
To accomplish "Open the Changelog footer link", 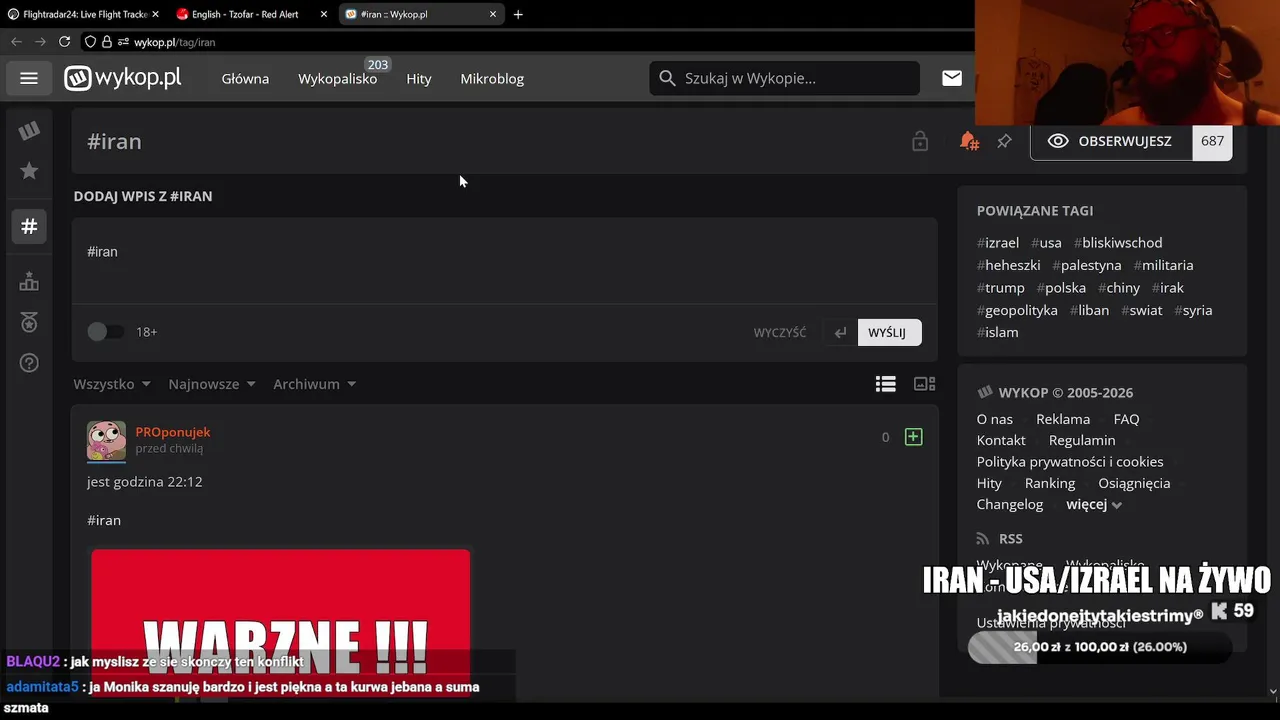I will (x=1010, y=504).
